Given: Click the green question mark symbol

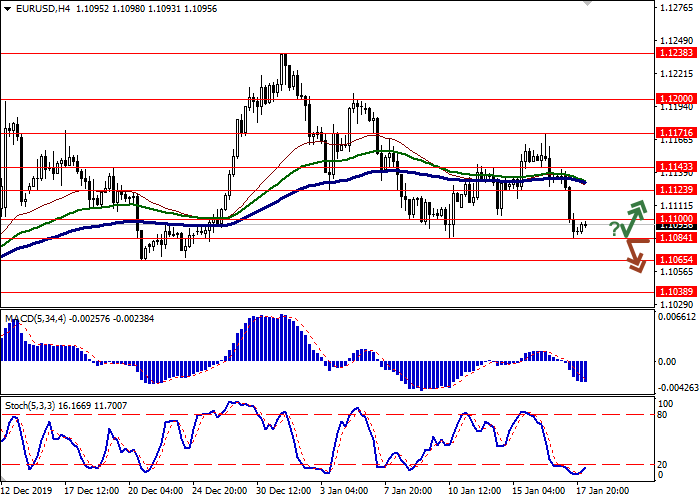Looking at the screenshot, I should (x=614, y=229).
